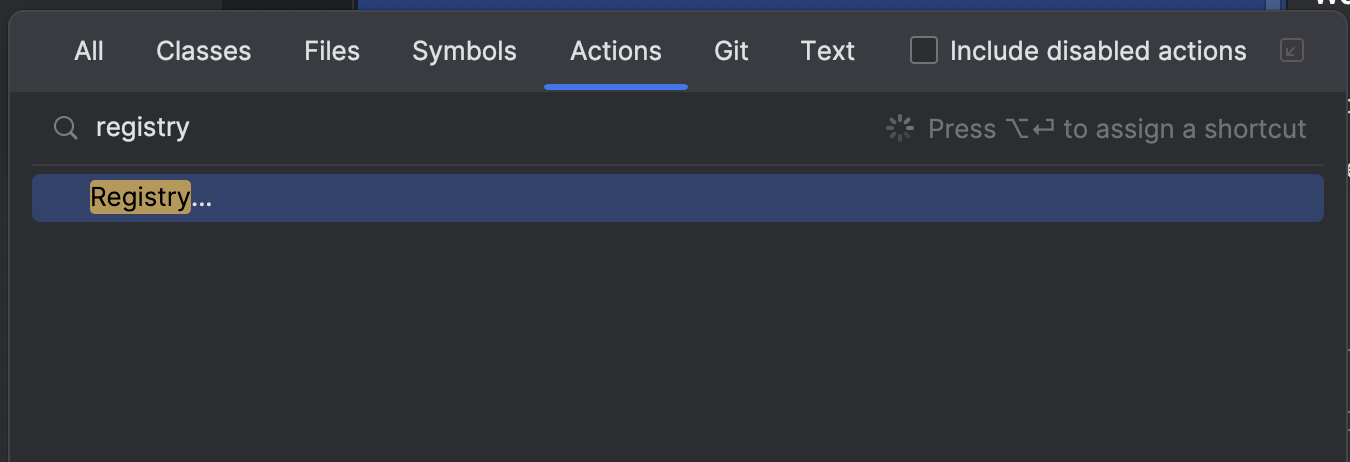This screenshot has width=1350, height=462.
Task: Click the "Press ⌥↵ to assign a shortcut" hint
Action: 1117,129
